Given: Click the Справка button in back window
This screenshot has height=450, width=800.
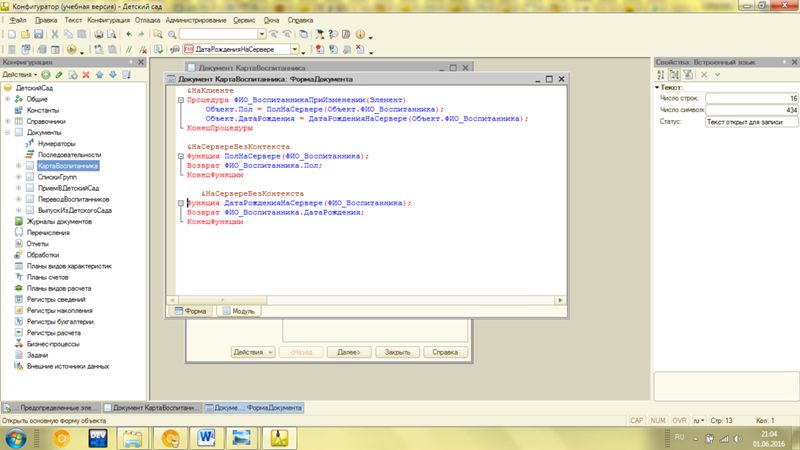Looking at the screenshot, I should [445, 353].
